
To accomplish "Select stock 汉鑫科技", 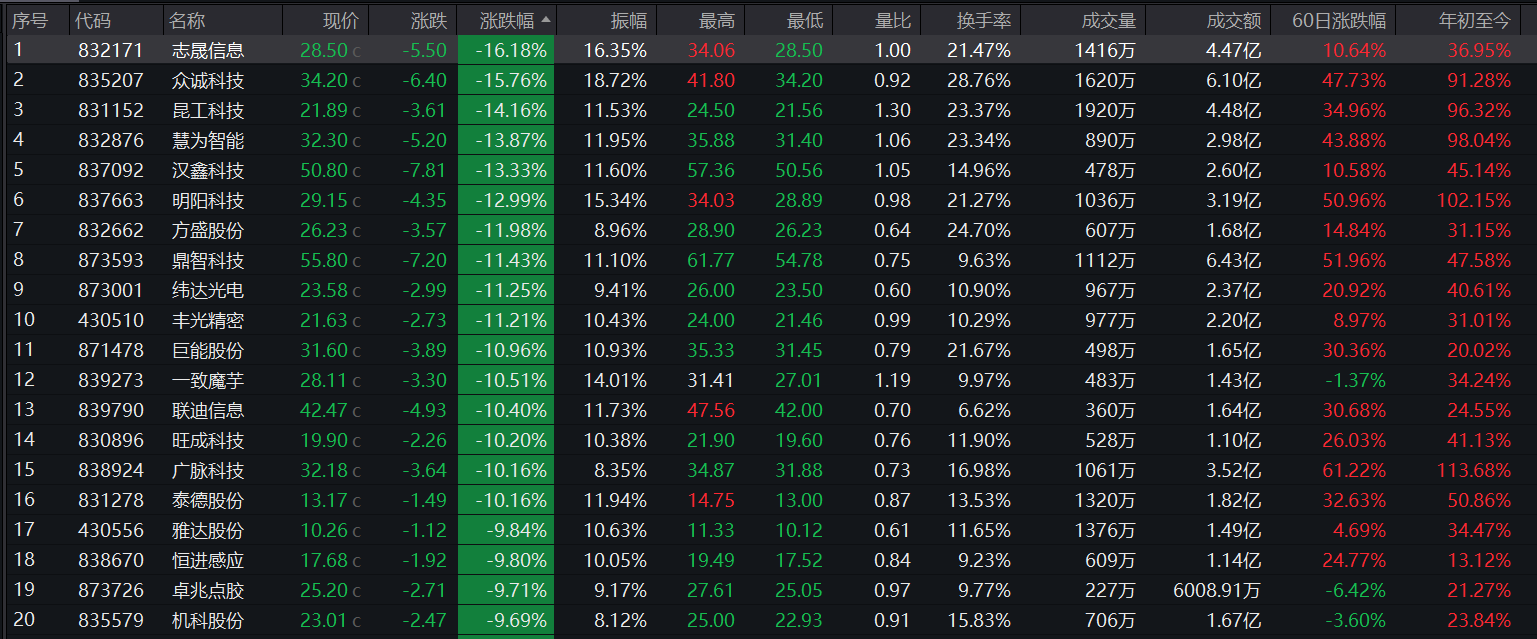I will coord(208,170).
